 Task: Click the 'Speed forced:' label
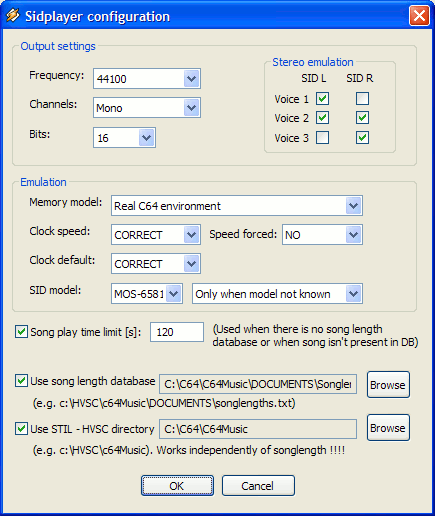(x=243, y=234)
